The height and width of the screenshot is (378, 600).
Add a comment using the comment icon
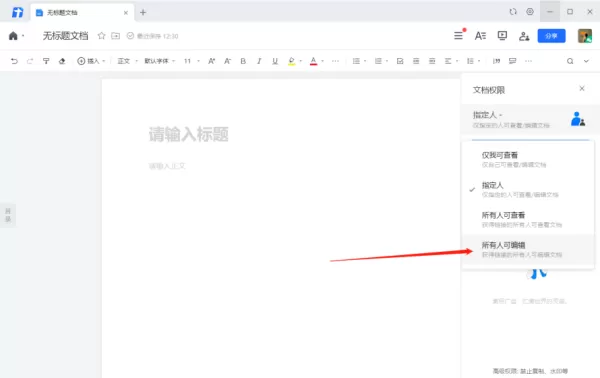tap(512, 61)
